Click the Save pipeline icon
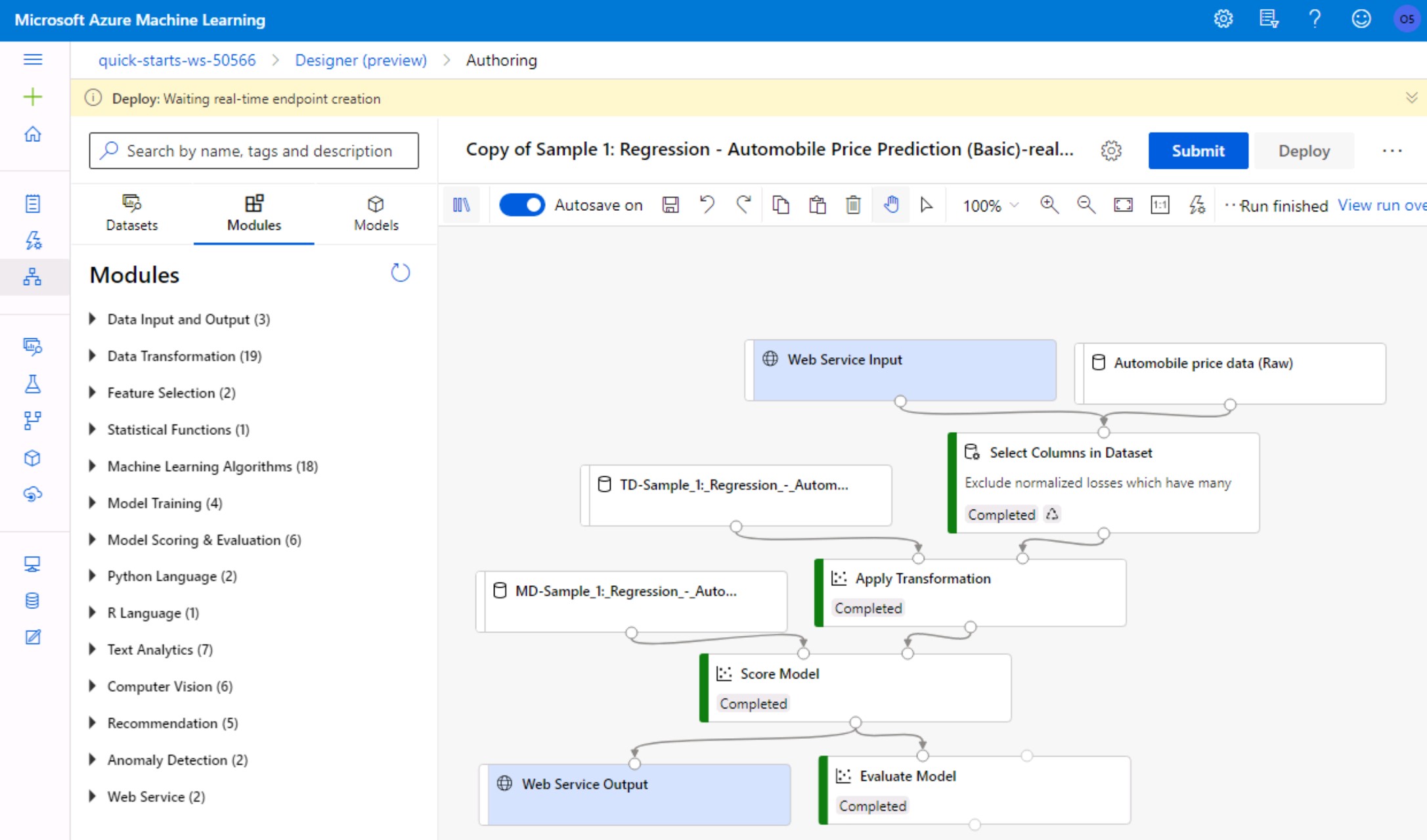The image size is (1427, 840). (x=670, y=206)
